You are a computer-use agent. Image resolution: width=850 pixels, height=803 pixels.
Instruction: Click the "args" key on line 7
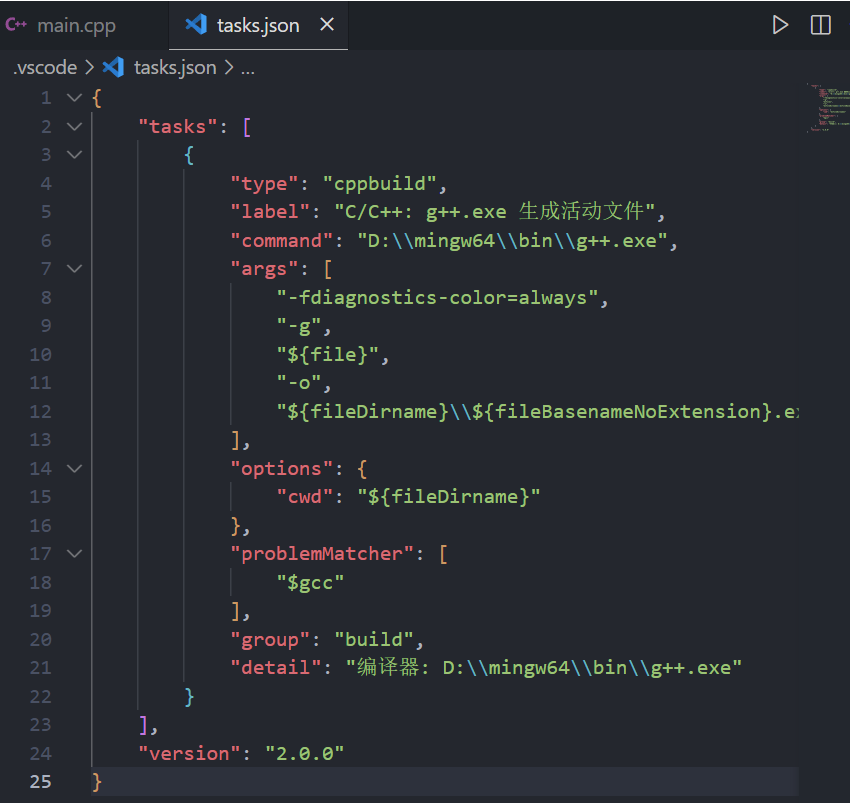click(x=265, y=269)
